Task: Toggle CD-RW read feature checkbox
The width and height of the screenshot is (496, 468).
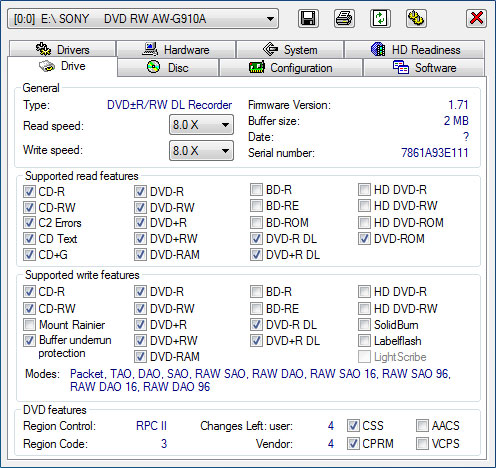Action: [29, 207]
